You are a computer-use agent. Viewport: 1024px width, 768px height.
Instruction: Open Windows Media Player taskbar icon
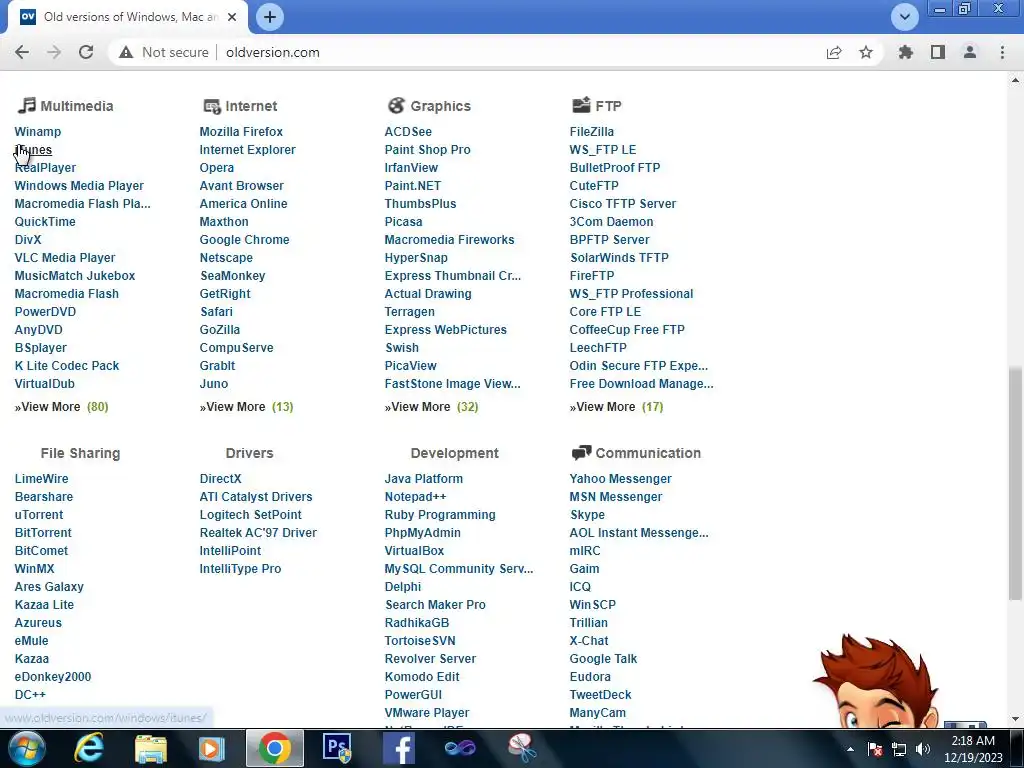coord(212,748)
